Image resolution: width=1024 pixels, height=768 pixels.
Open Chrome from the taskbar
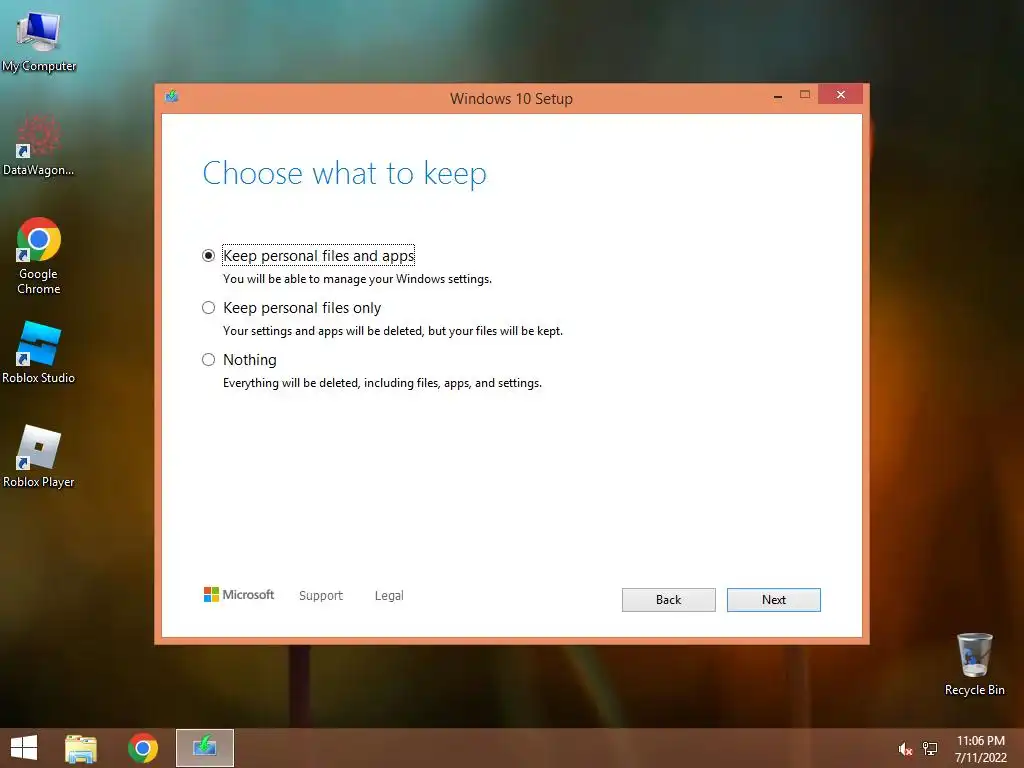coord(143,748)
